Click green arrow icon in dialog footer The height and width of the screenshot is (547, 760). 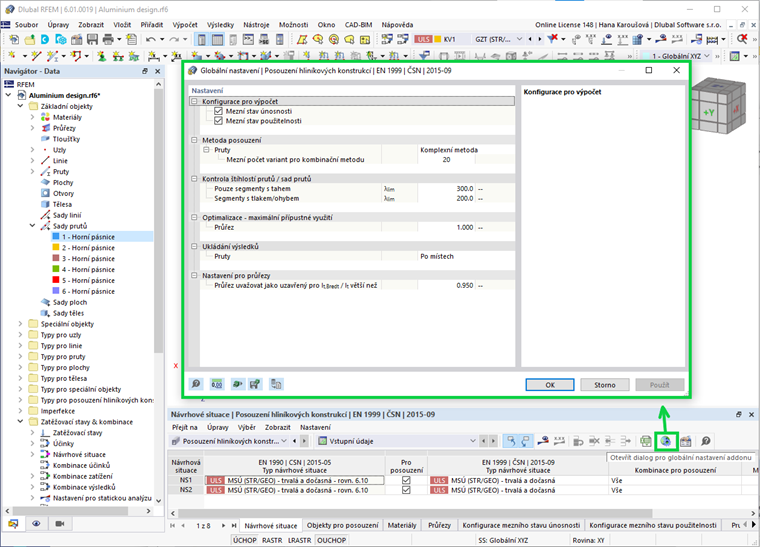coord(237,384)
